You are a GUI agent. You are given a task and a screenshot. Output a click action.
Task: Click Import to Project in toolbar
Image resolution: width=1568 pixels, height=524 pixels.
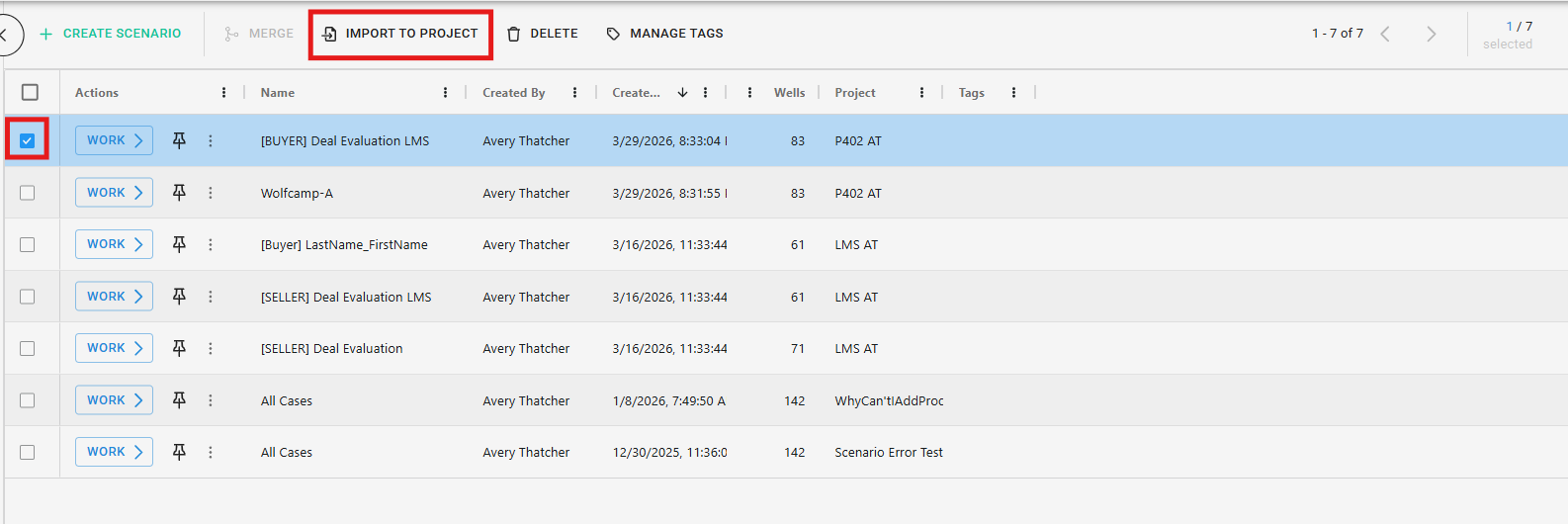pos(400,34)
